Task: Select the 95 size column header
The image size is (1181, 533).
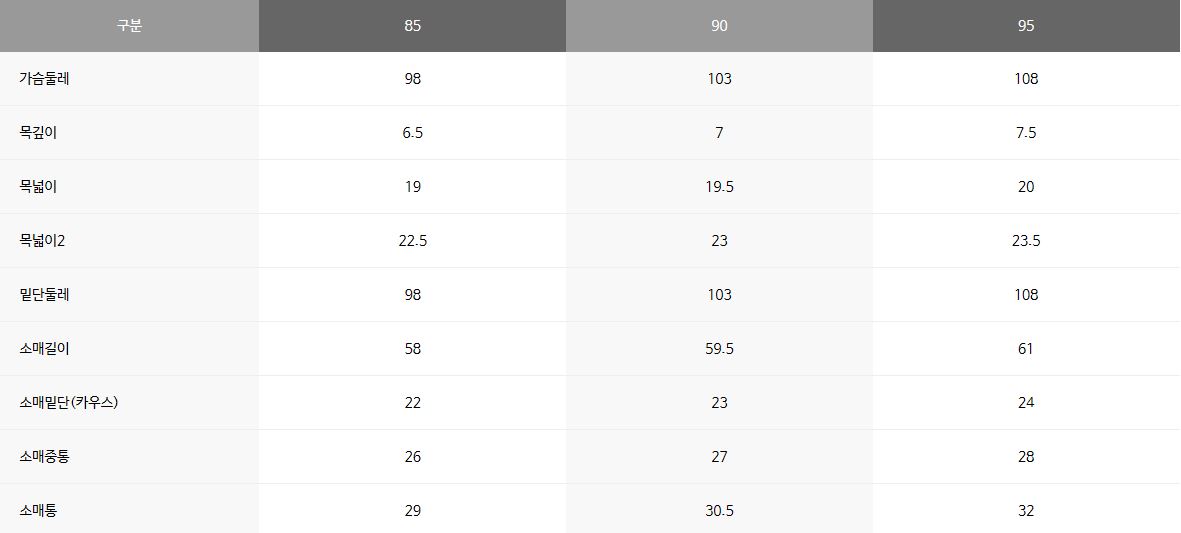Action: click(1026, 26)
